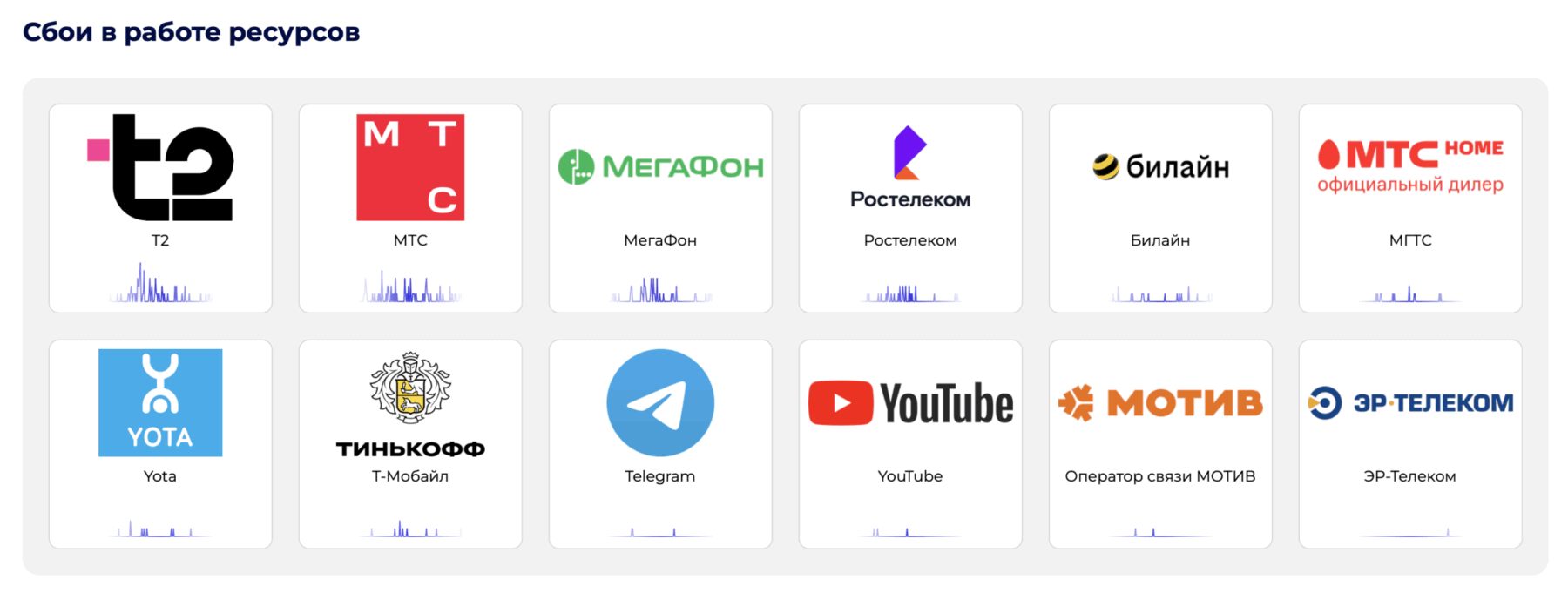Select the blue Yota logo
The width and height of the screenshot is (1568, 600).
point(160,402)
